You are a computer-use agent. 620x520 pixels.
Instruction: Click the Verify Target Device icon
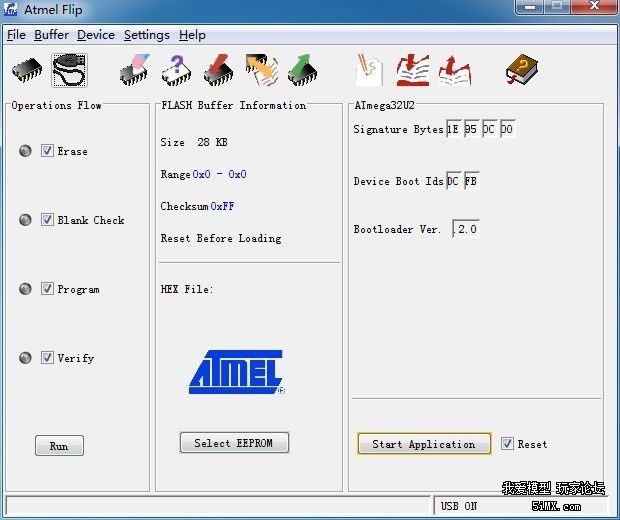tap(261, 70)
